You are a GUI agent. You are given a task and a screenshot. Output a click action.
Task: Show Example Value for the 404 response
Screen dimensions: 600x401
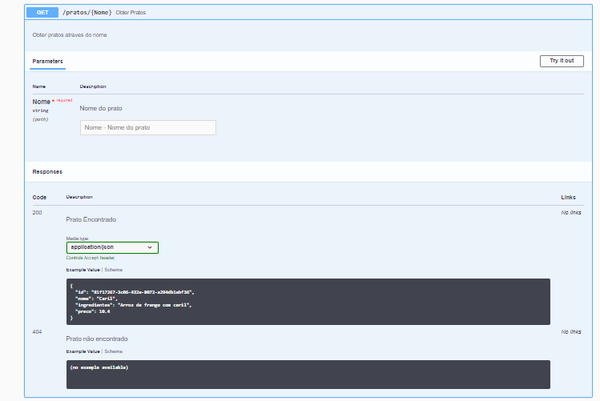pos(83,351)
